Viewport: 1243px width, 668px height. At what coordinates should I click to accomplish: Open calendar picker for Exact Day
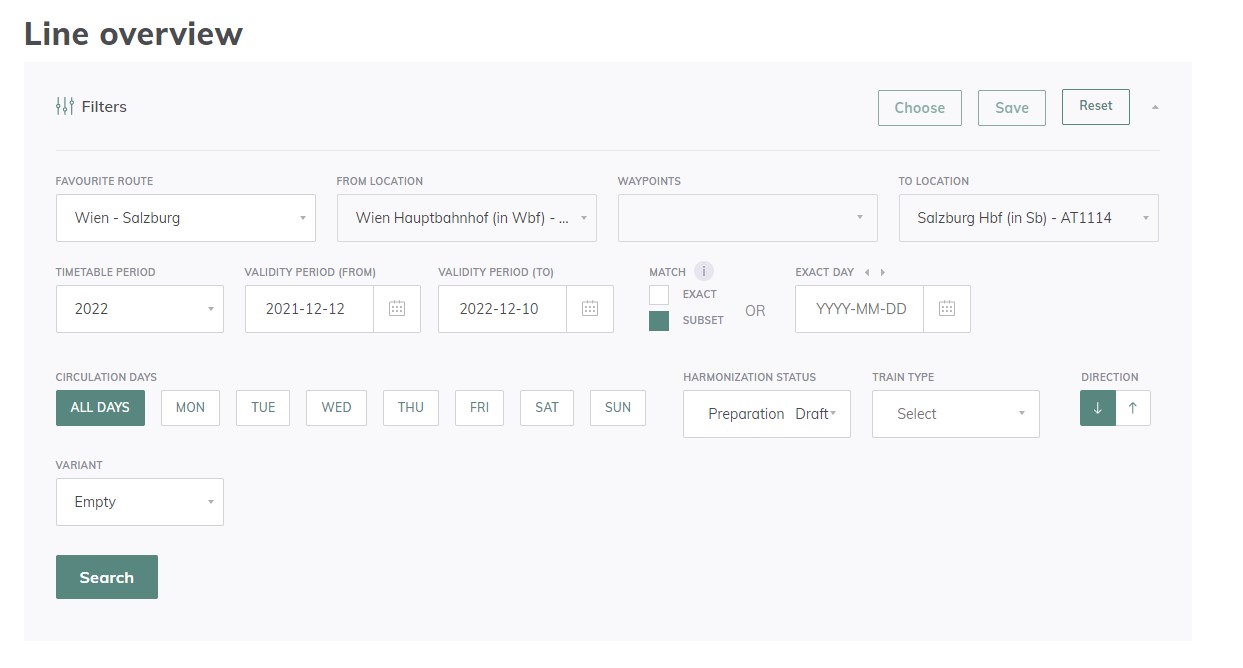pyautogui.click(x=947, y=309)
